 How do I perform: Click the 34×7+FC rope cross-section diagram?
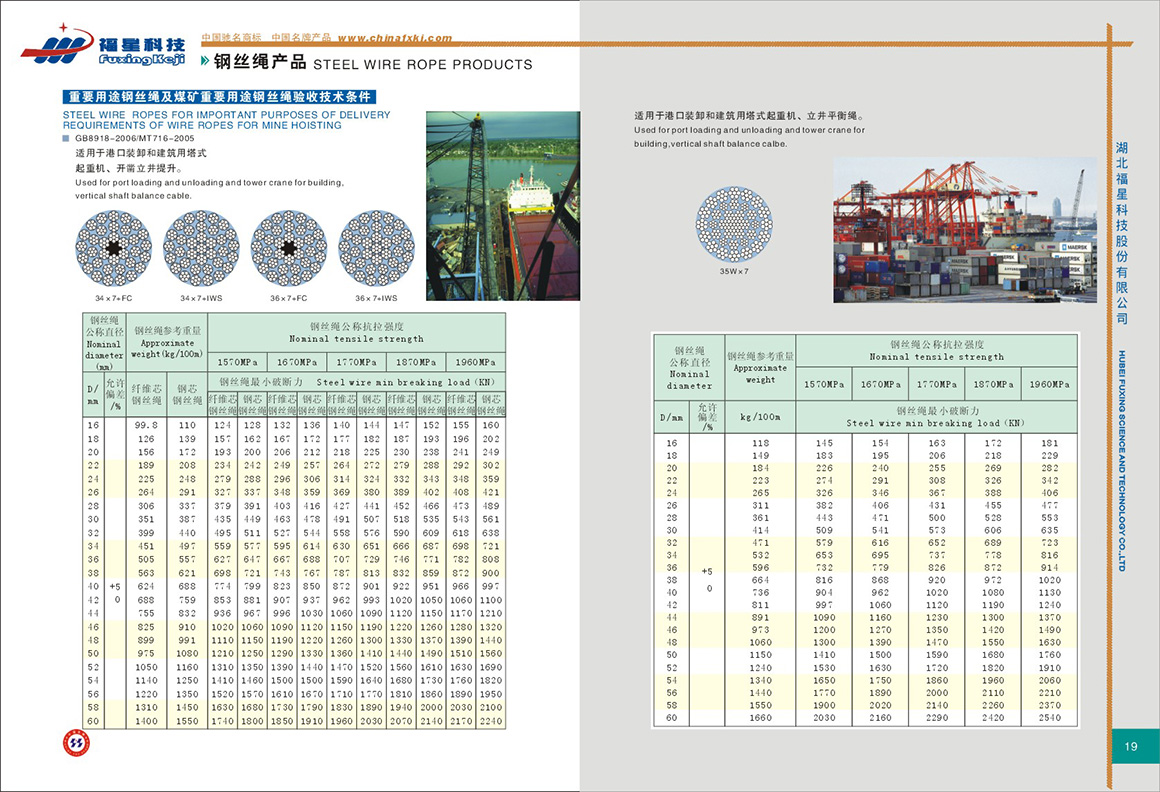pyautogui.click(x=113, y=249)
